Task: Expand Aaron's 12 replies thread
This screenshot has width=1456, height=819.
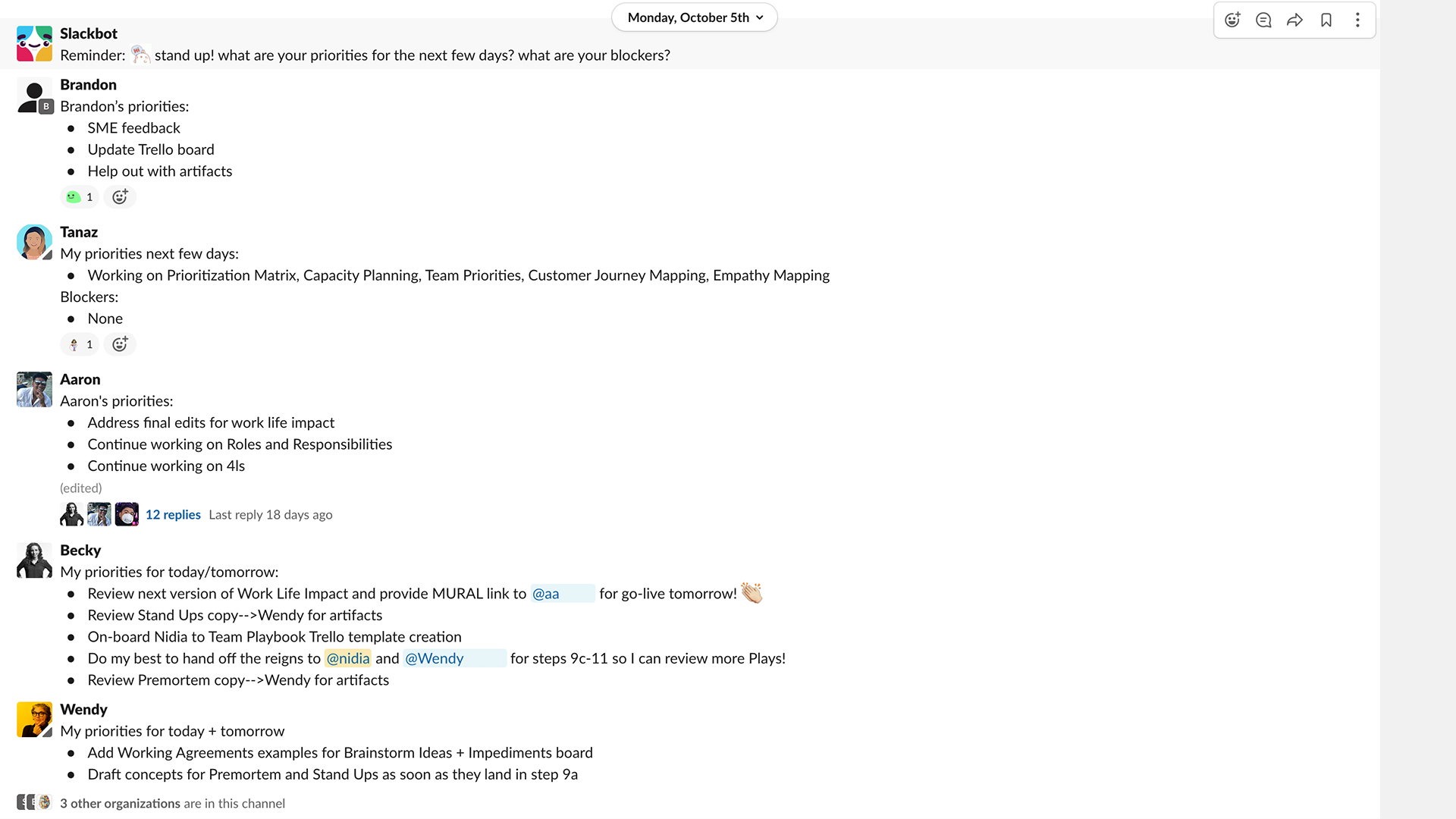Action: tap(173, 514)
